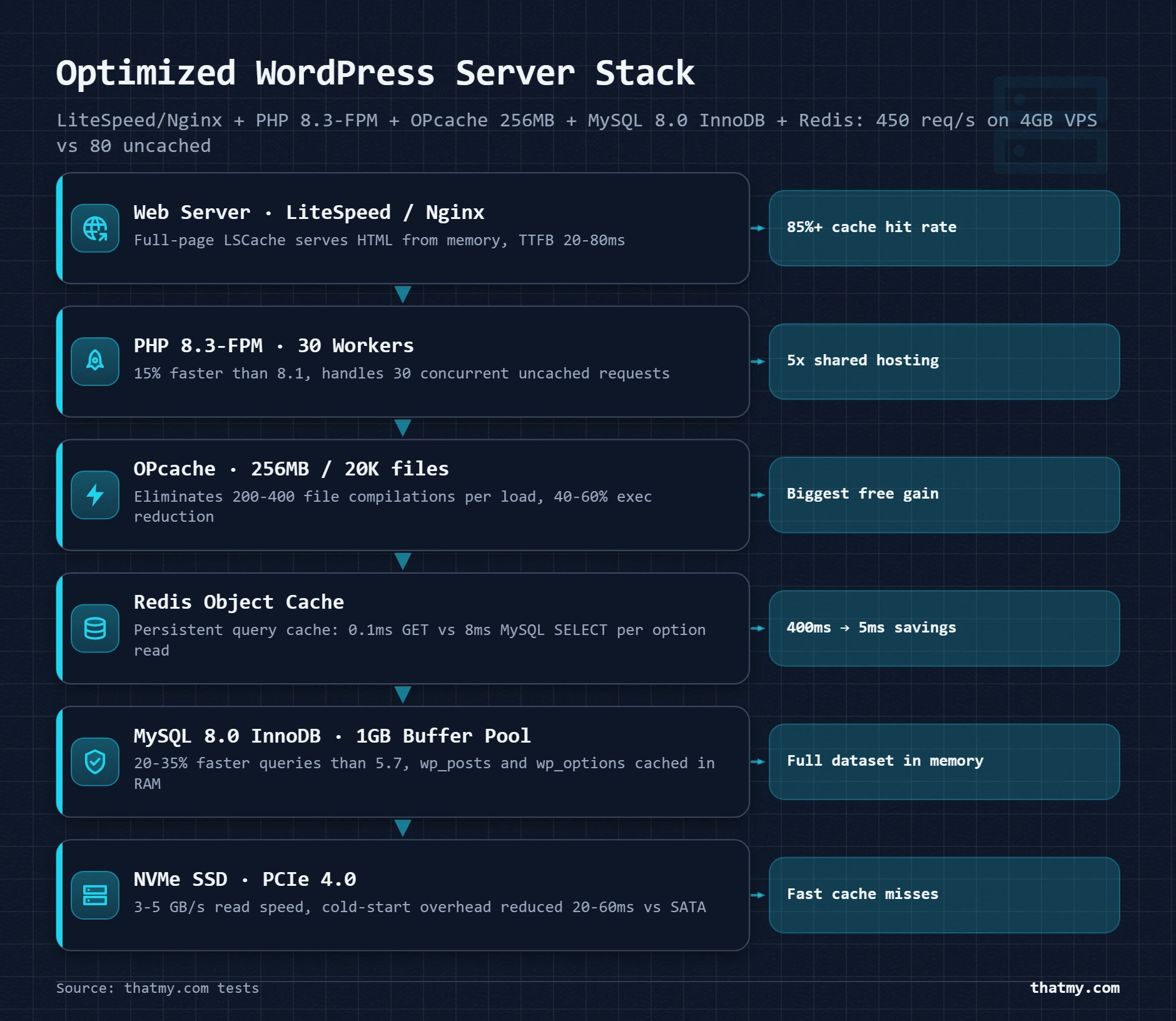This screenshot has height=1021, width=1176.
Task: Click the rocket icon beside PHP 8.3-FPM
Action: pyautogui.click(x=95, y=362)
